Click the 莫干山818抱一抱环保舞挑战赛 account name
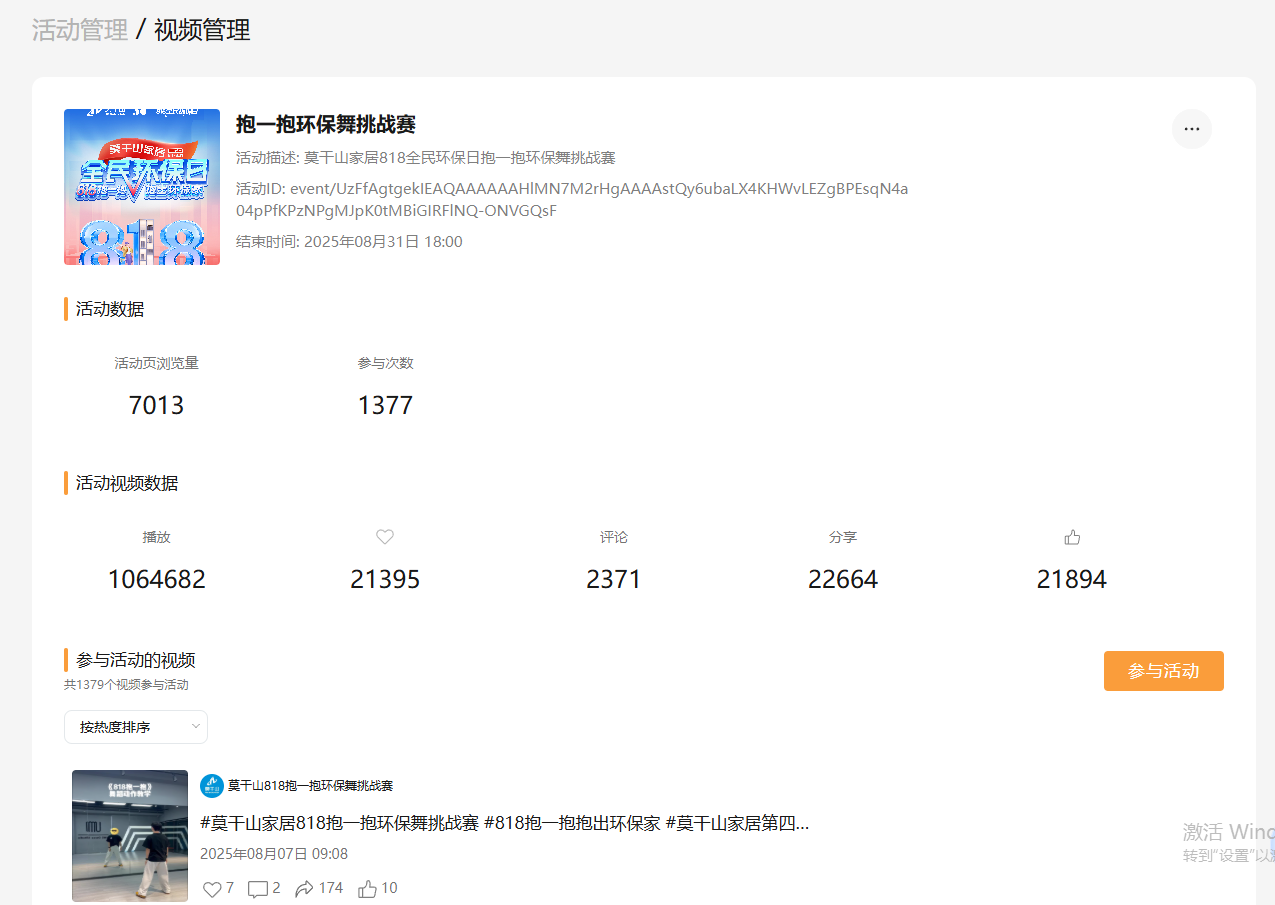 pos(310,786)
